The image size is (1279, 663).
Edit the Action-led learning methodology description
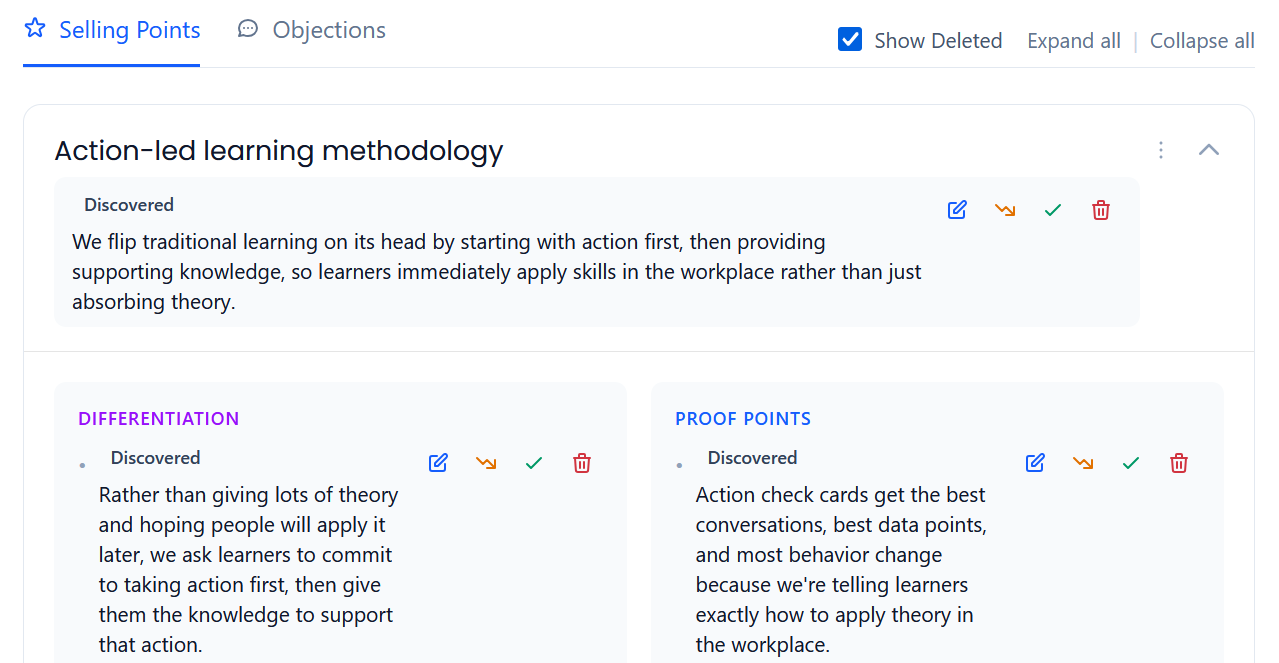(x=957, y=210)
